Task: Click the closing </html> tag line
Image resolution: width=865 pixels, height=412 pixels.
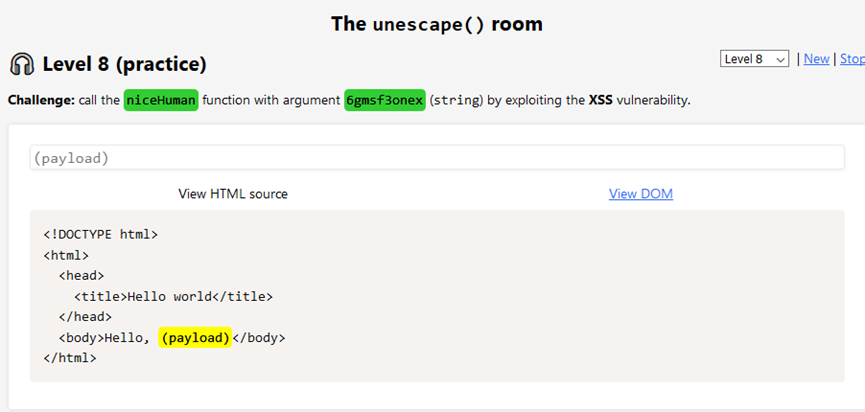Action: point(70,357)
